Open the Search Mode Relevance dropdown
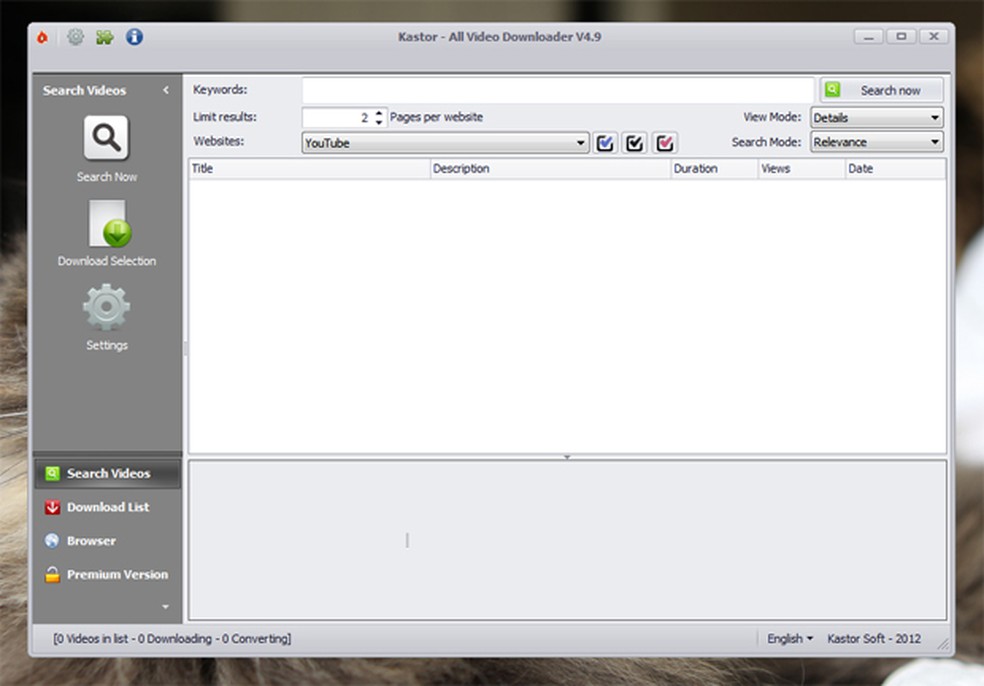 click(877, 142)
